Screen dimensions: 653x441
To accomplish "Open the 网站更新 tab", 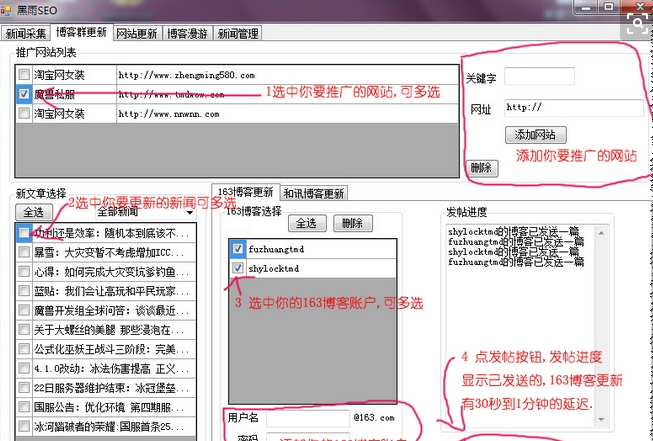I will click(137, 33).
